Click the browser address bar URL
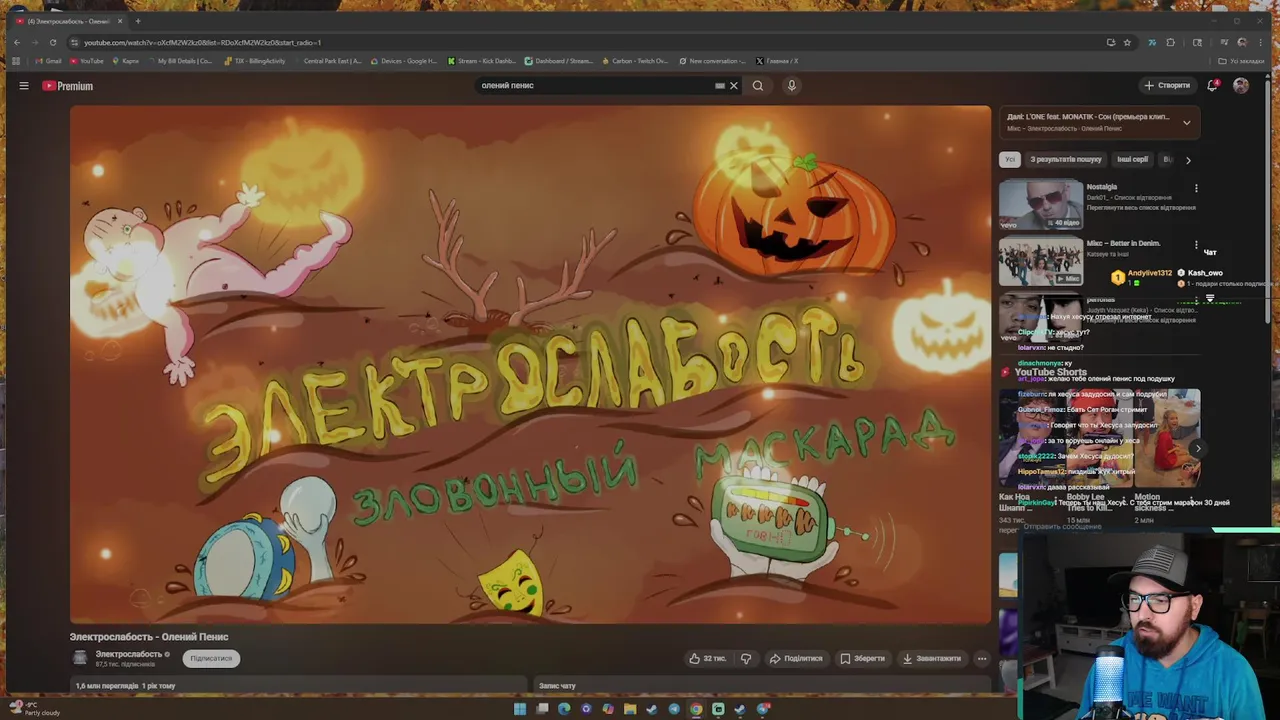Image resolution: width=1280 pixels, height=720 pixels. (203, 42)
